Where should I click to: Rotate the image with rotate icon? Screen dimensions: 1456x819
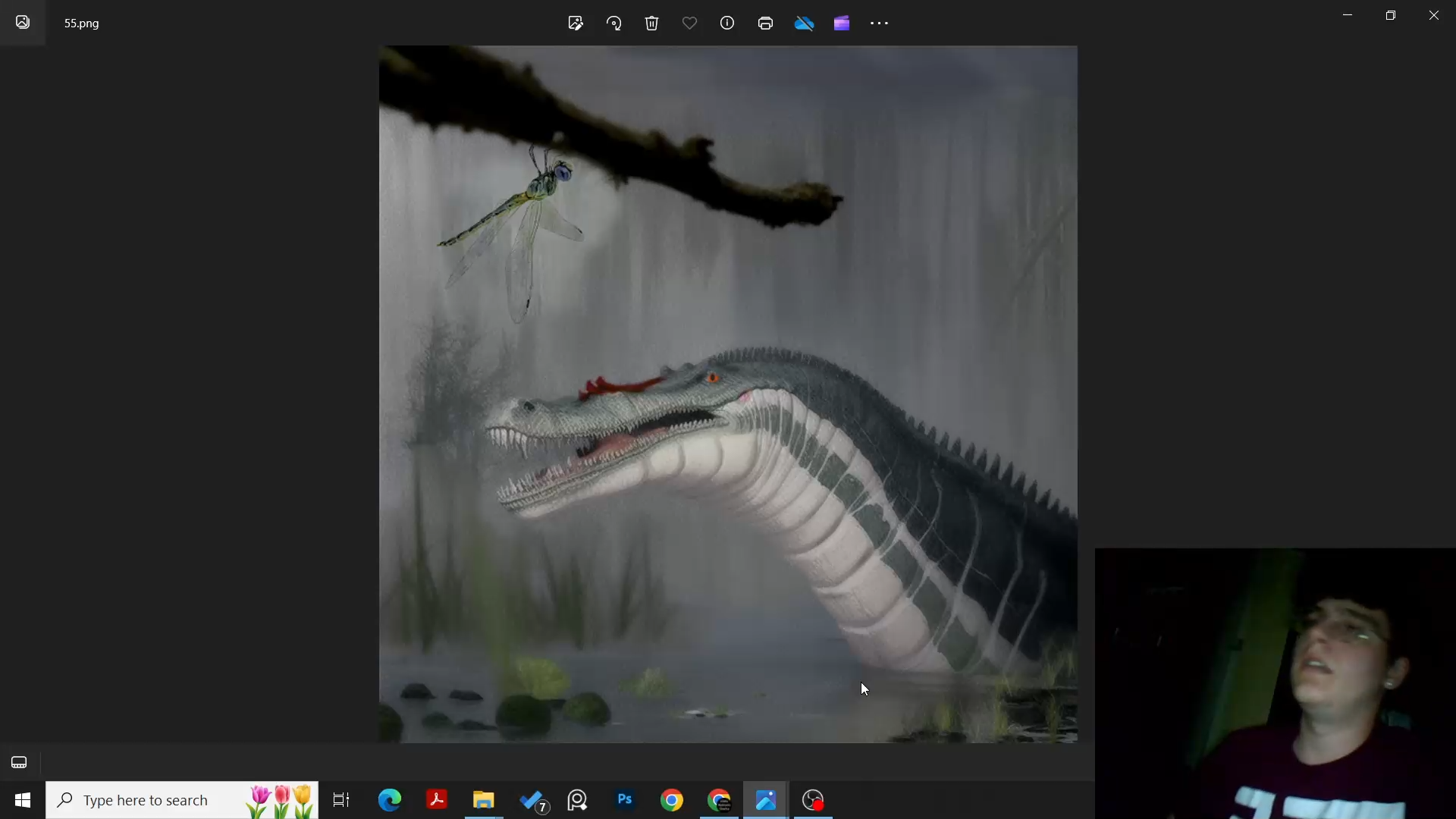click(614, 24)
